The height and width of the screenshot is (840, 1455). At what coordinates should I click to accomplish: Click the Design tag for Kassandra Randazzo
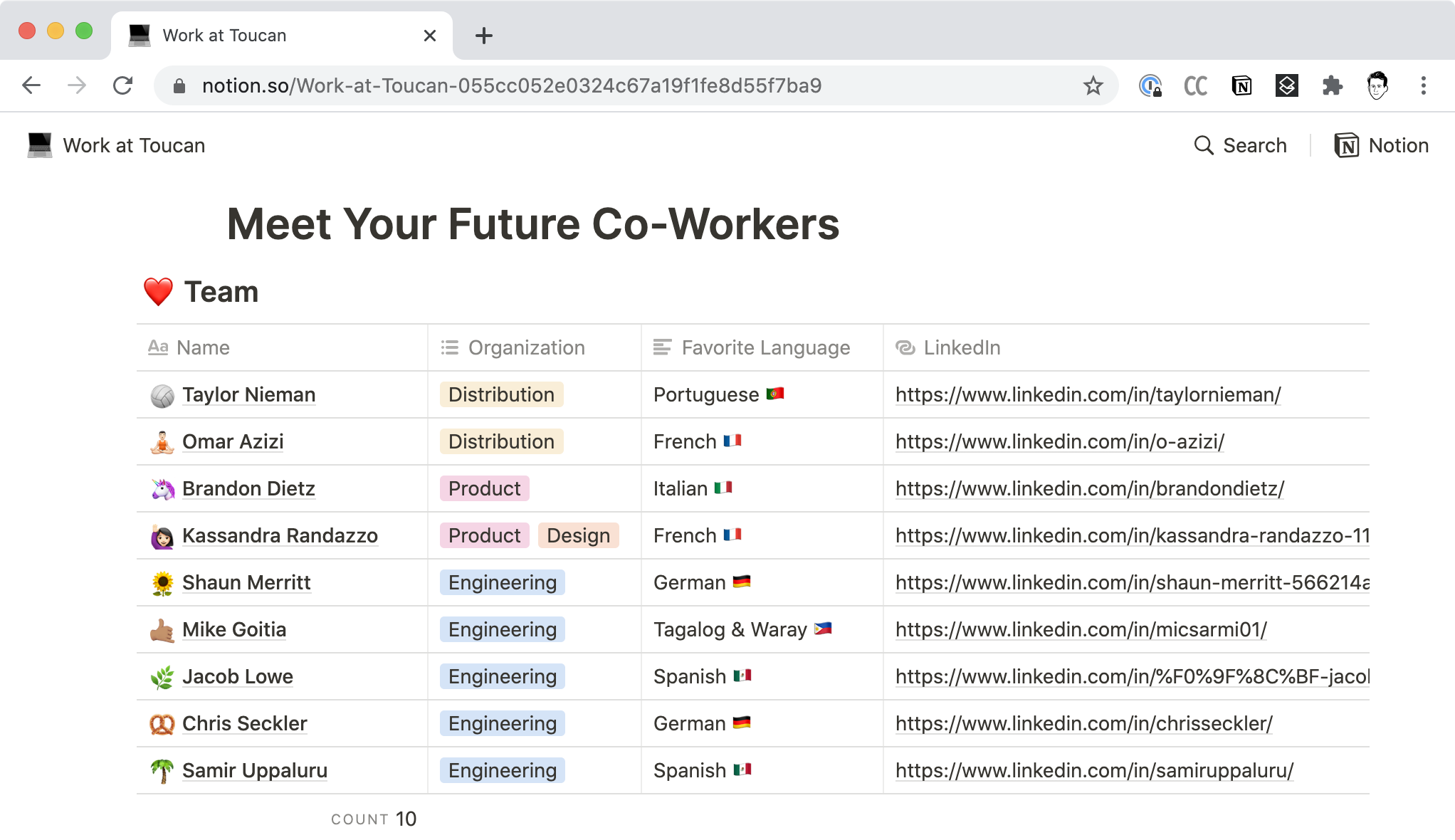tap(579, 535)
